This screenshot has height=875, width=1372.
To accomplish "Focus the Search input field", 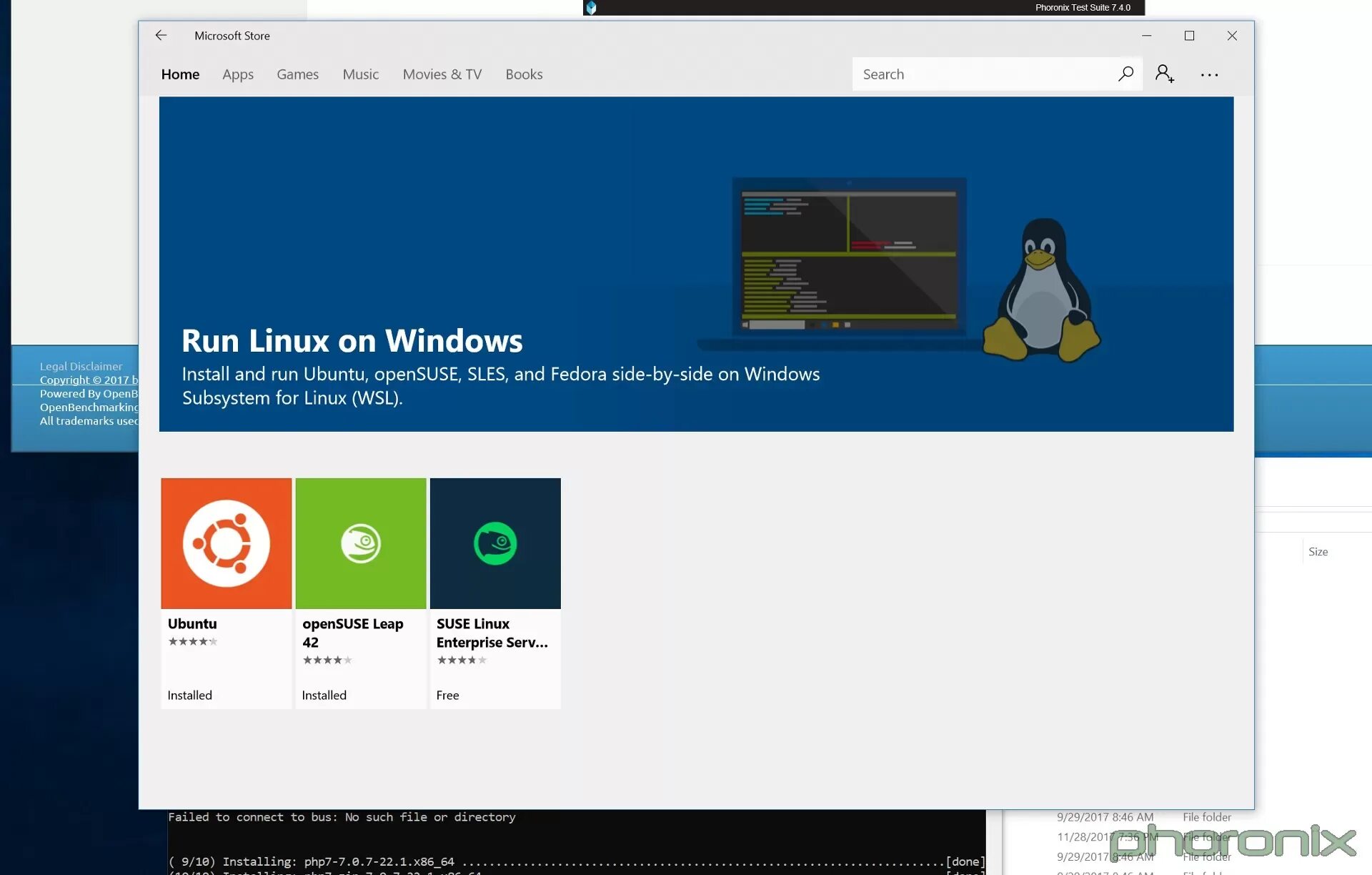I will 983,74.
